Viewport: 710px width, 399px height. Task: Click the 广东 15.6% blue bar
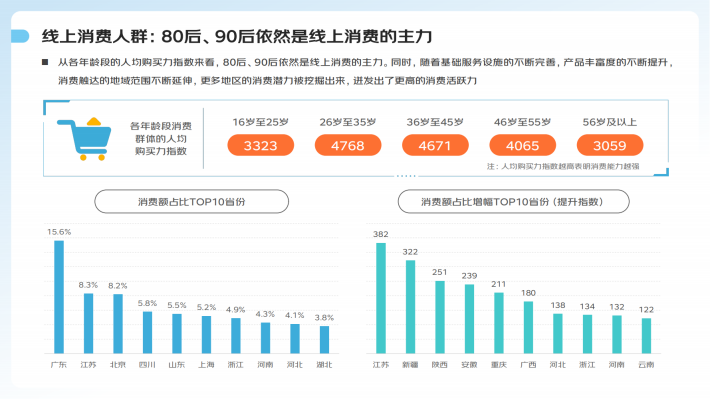[x=59, y=297]
